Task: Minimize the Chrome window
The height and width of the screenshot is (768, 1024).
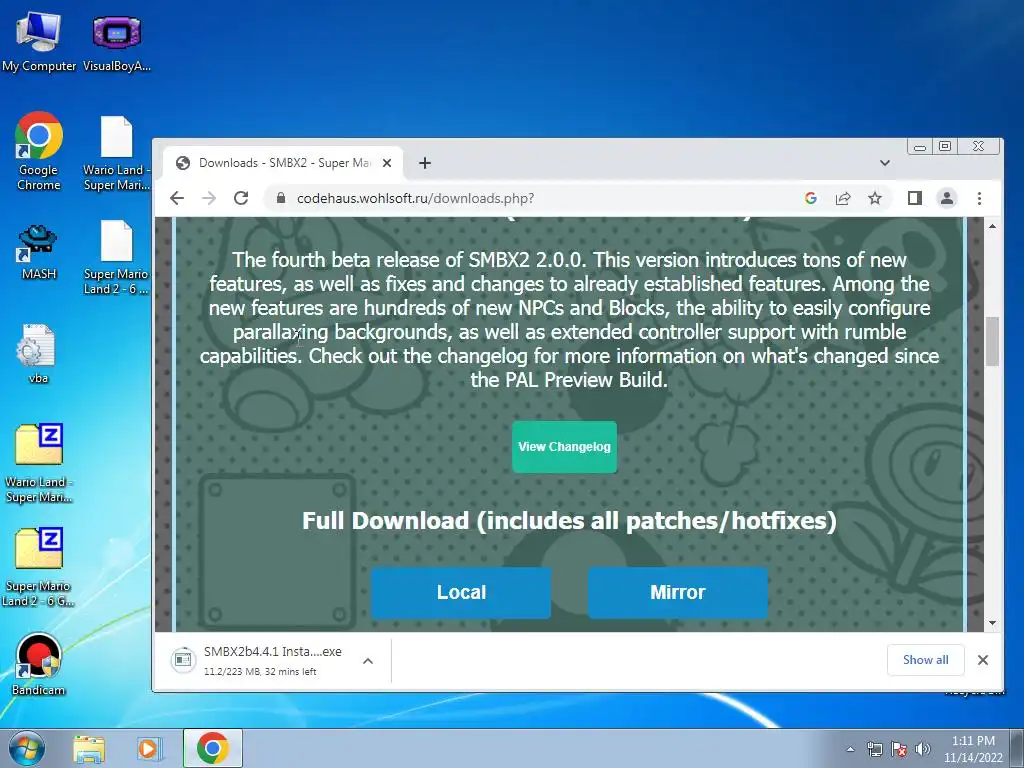Action: (x=920, y=146)
